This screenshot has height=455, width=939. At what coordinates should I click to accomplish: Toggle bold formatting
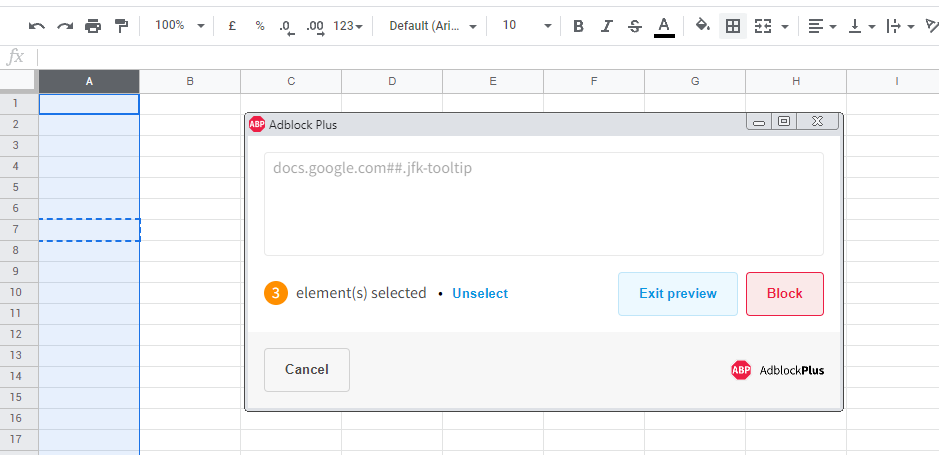point(578,26)
